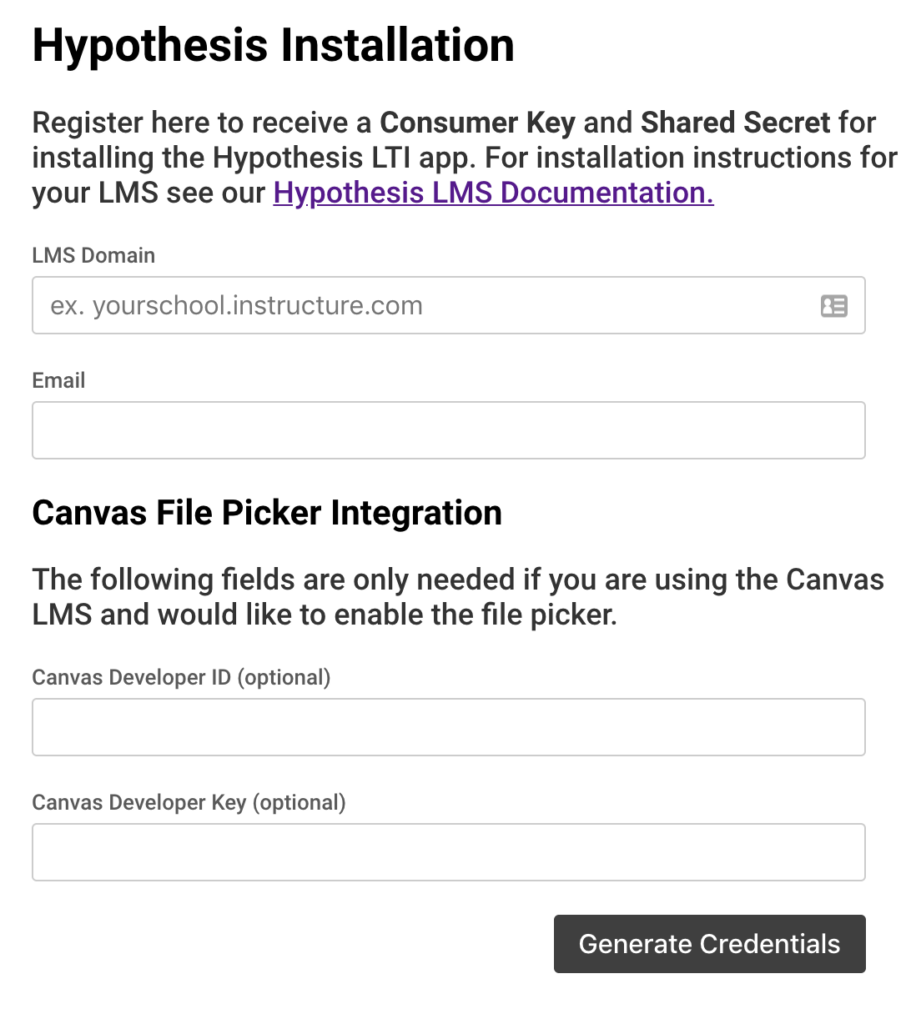The image size is (911, 1024).
Task: Activate the Canvas Developer Key field
Action: point(449,852)
